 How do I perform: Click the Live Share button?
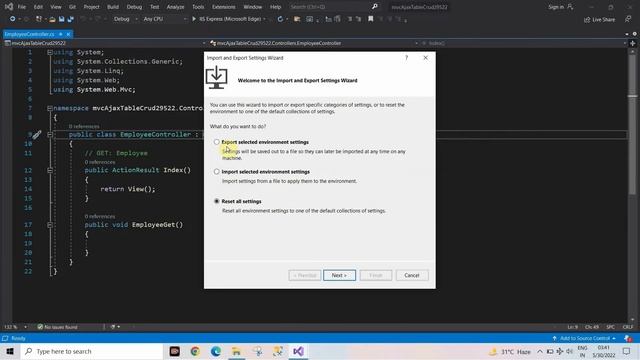point(599,19)
